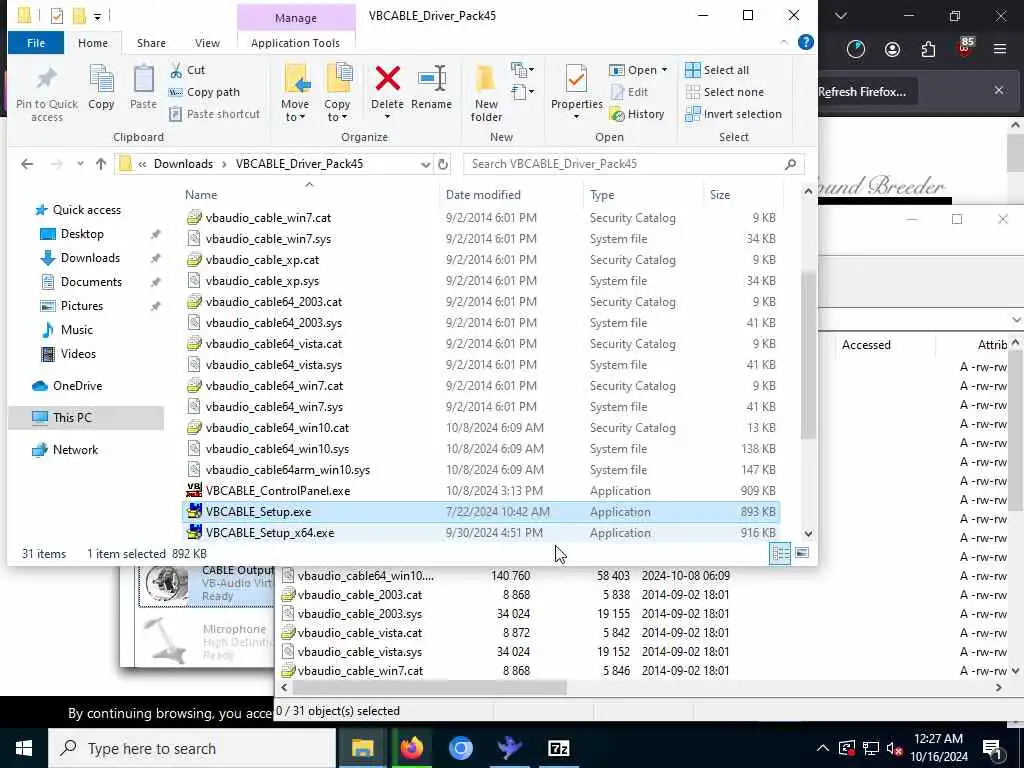Select This PC in navigation pane

(86, 418)
